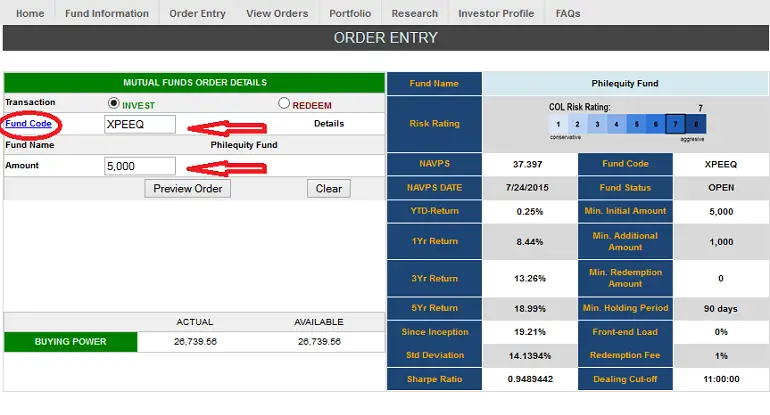Click the Risk Rating label cell
Image resolution: width=770 pixels, height=415 pixels.
click(x=434, y=124)
